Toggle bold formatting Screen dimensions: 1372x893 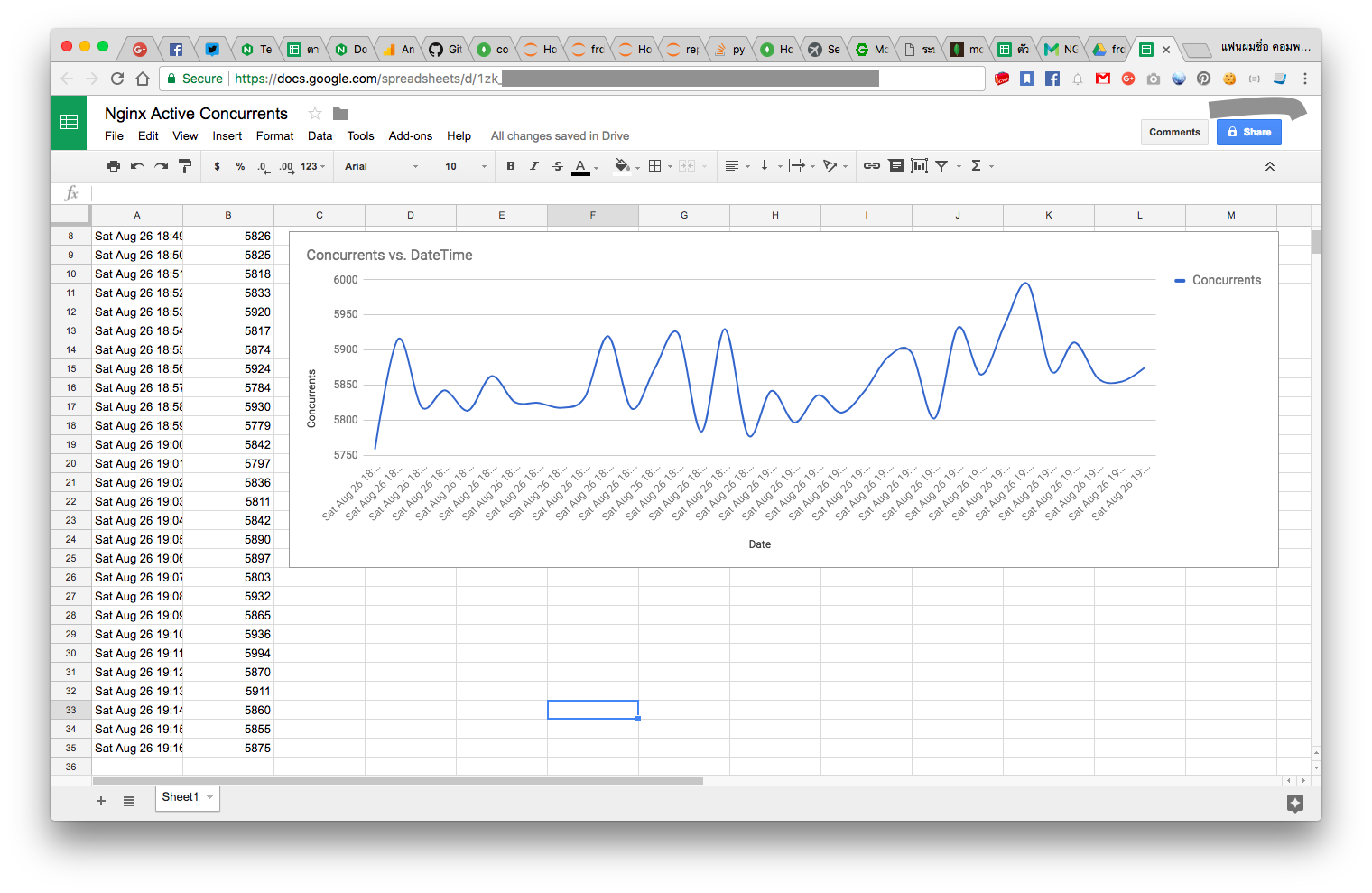coord(511,166)
